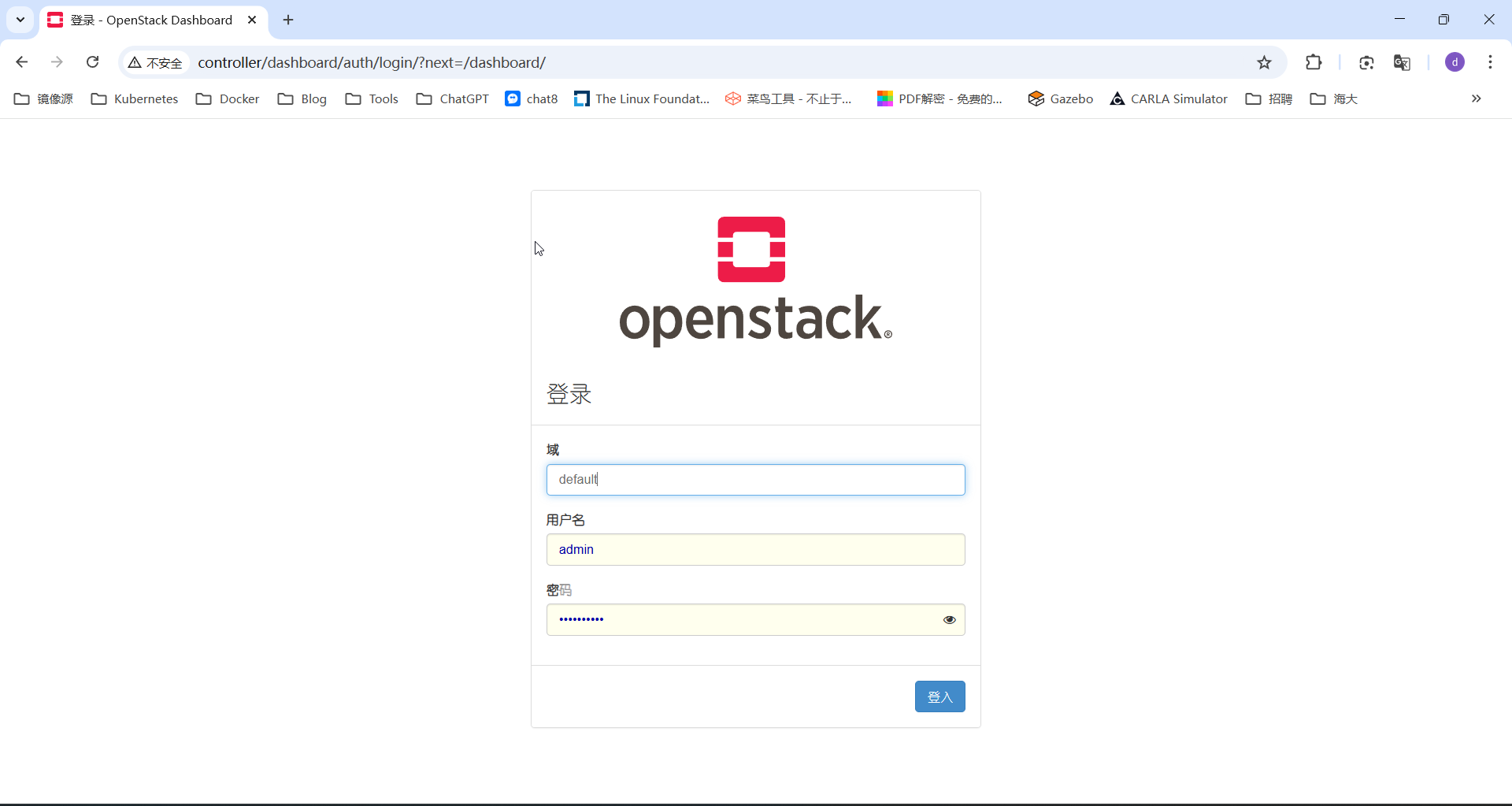This screenshot has width=1512, height=806.
Task: Open the Blog bookmark folder
Action: [x=302, y=98]
